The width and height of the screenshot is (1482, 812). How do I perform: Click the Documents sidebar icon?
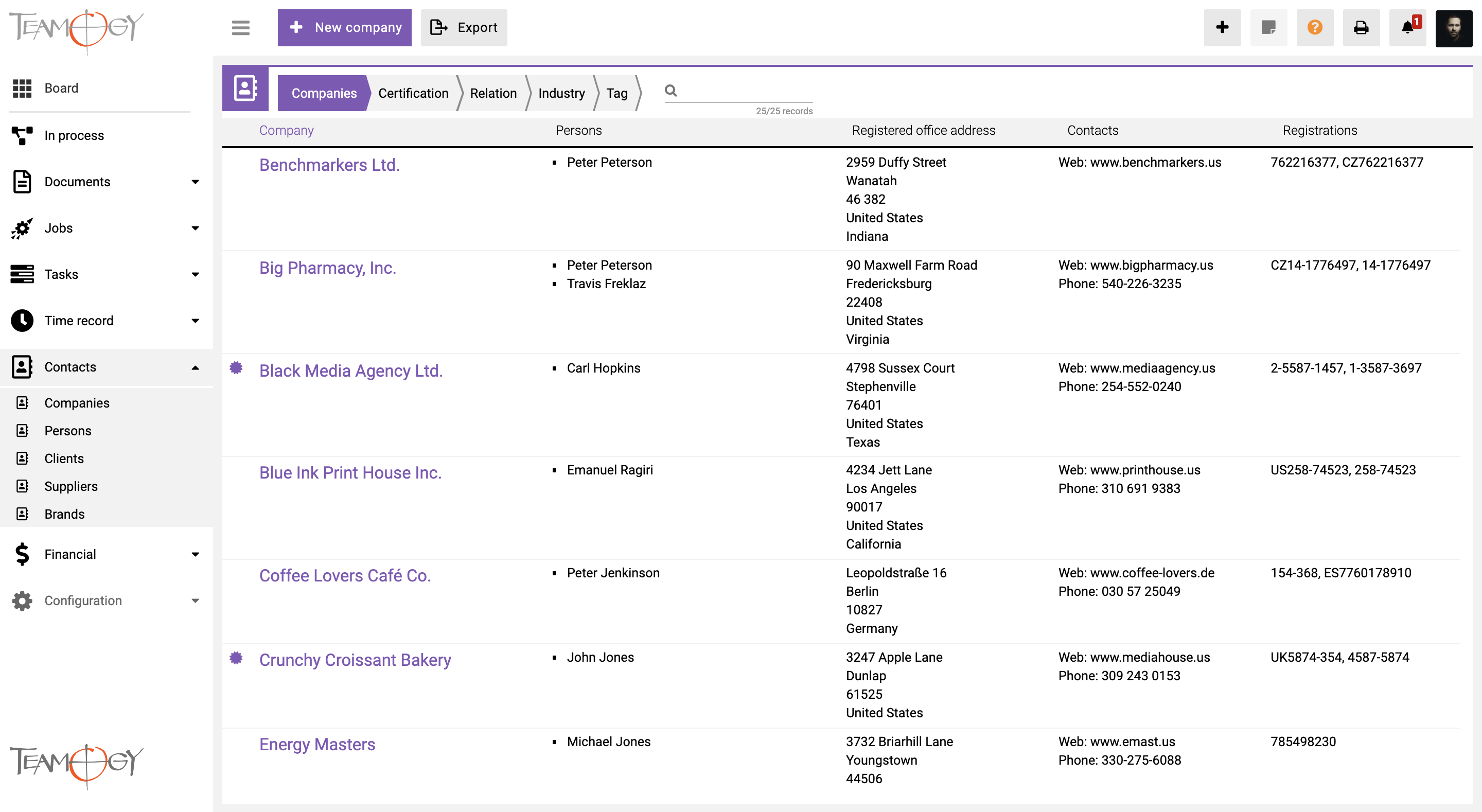pyautogui.click(x=22, y=182)
